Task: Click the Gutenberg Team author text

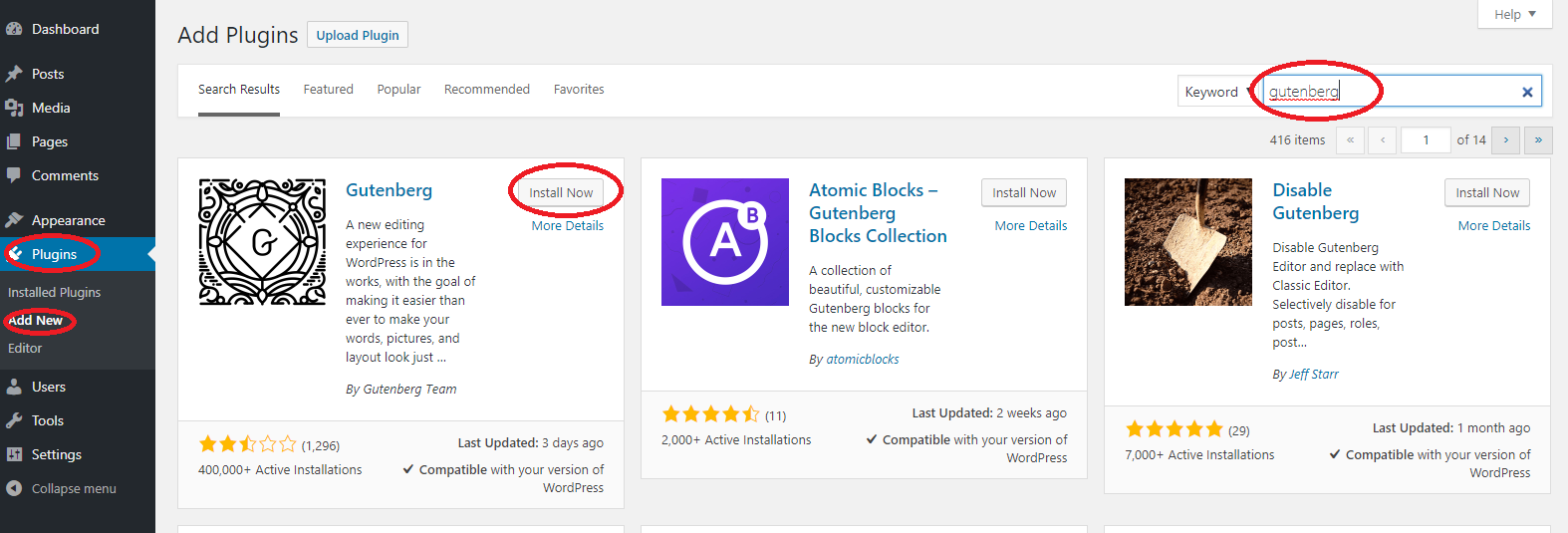Action: point(409,390)
